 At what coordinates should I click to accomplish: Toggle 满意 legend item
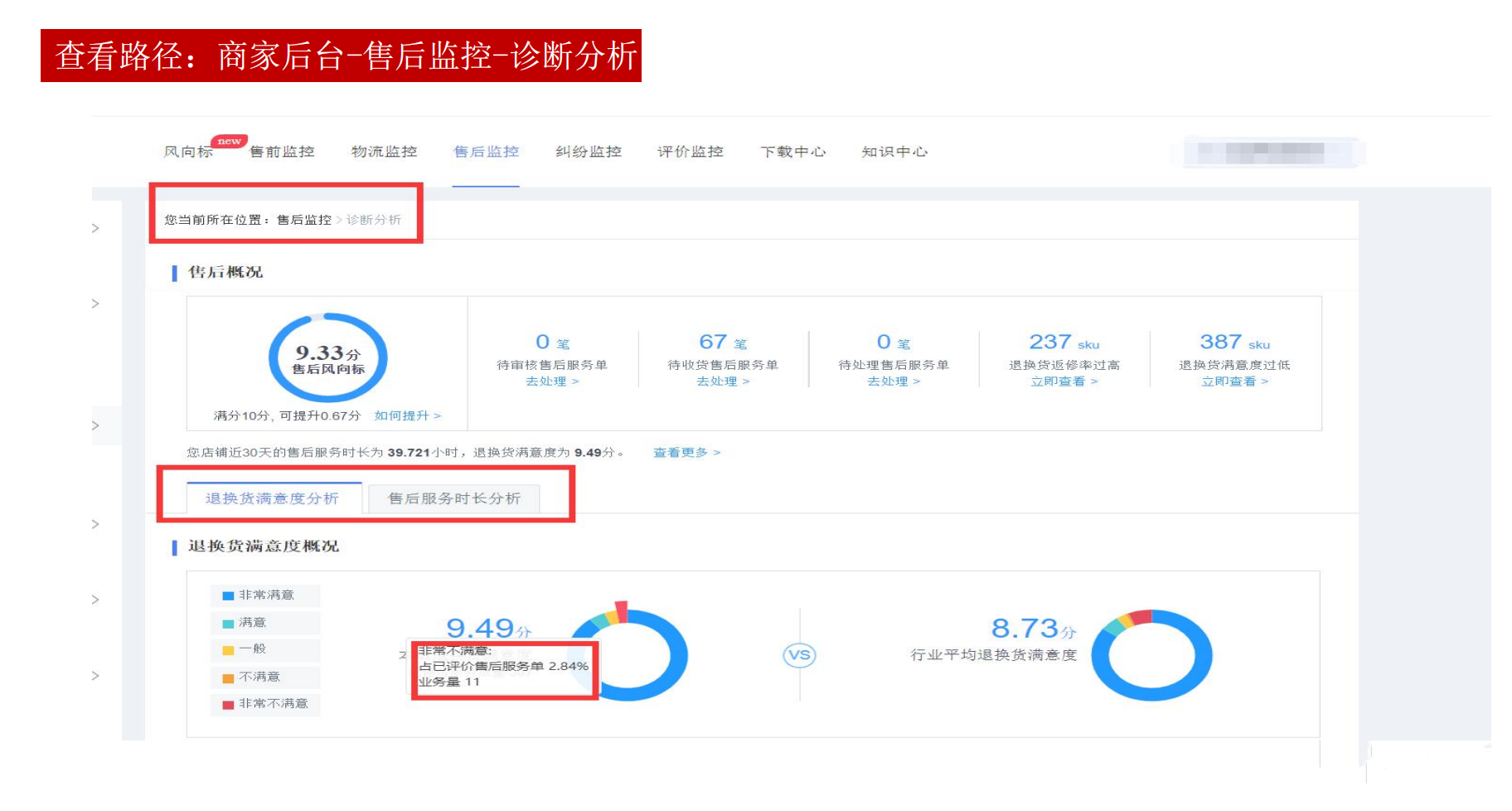265,623
